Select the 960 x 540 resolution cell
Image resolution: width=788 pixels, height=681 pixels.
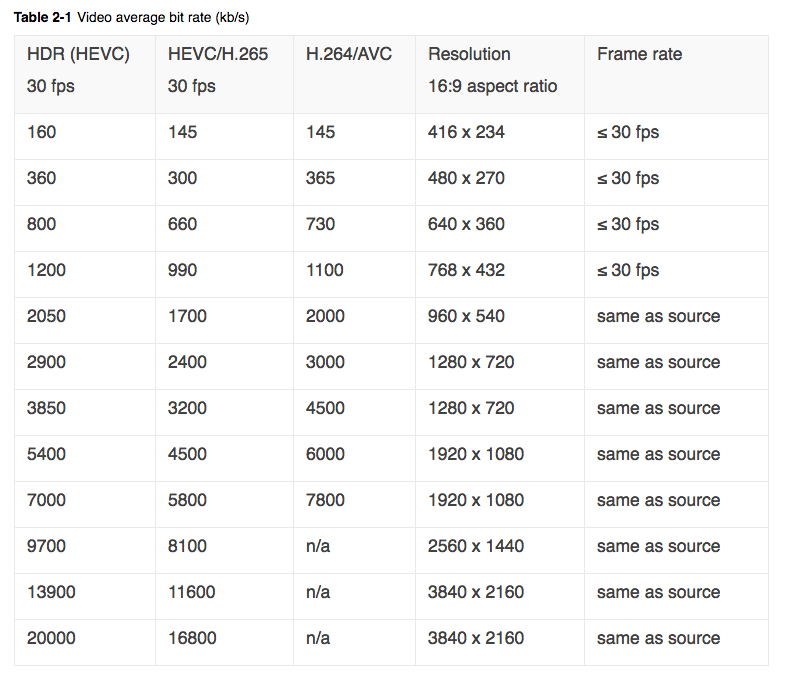[x=500, y=321]
